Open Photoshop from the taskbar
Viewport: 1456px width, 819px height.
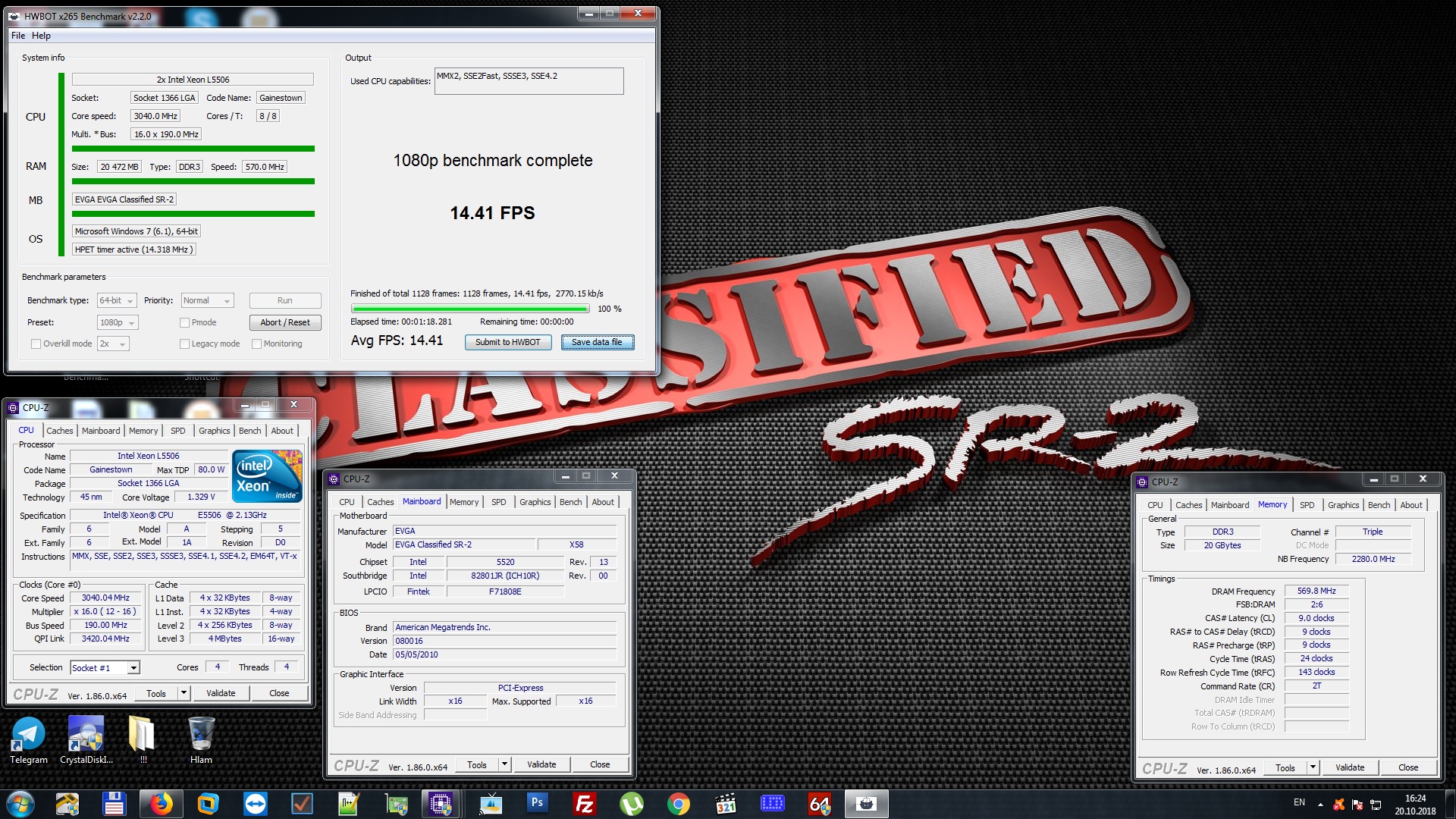coord(537,803)
